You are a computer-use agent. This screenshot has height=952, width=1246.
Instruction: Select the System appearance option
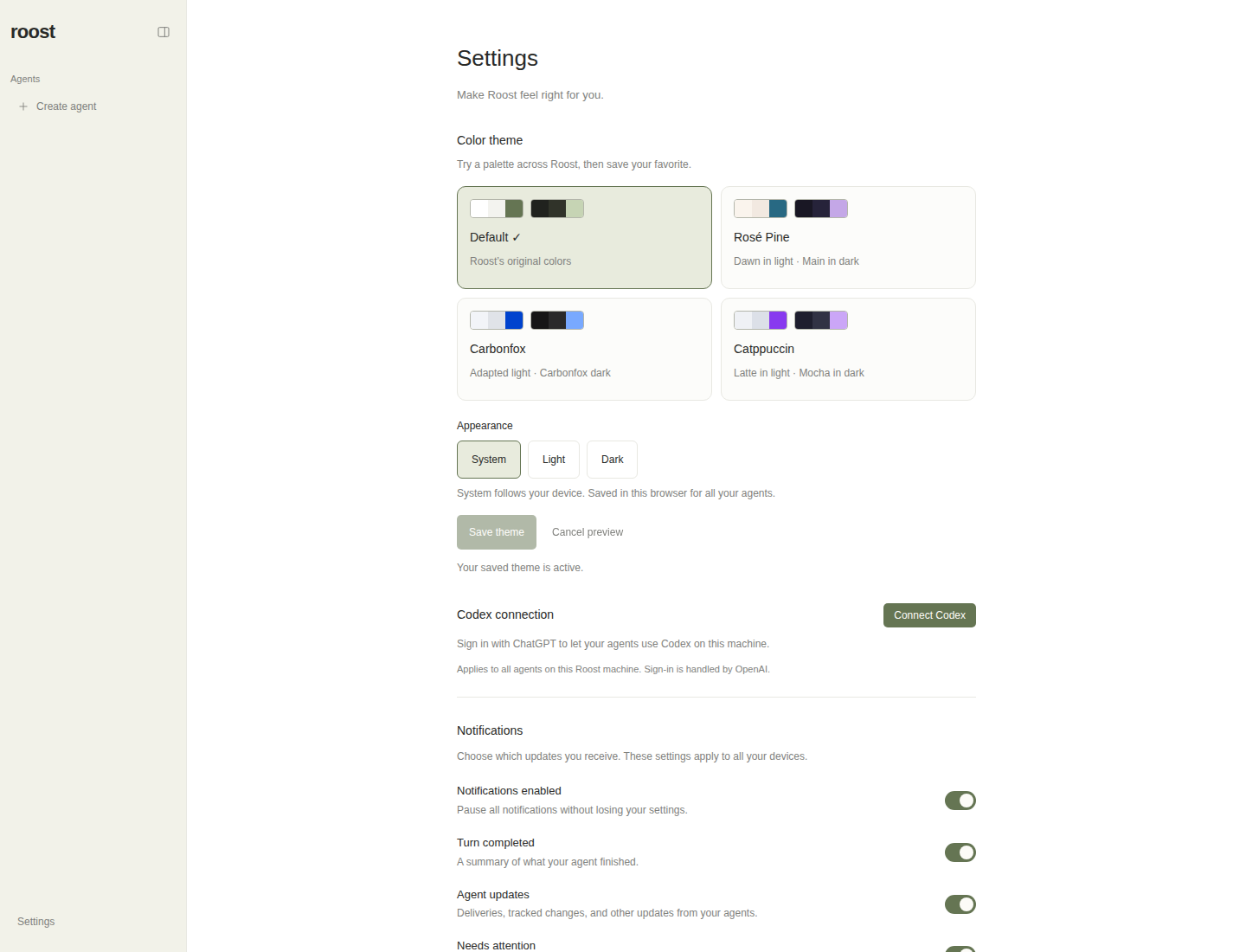489,460
